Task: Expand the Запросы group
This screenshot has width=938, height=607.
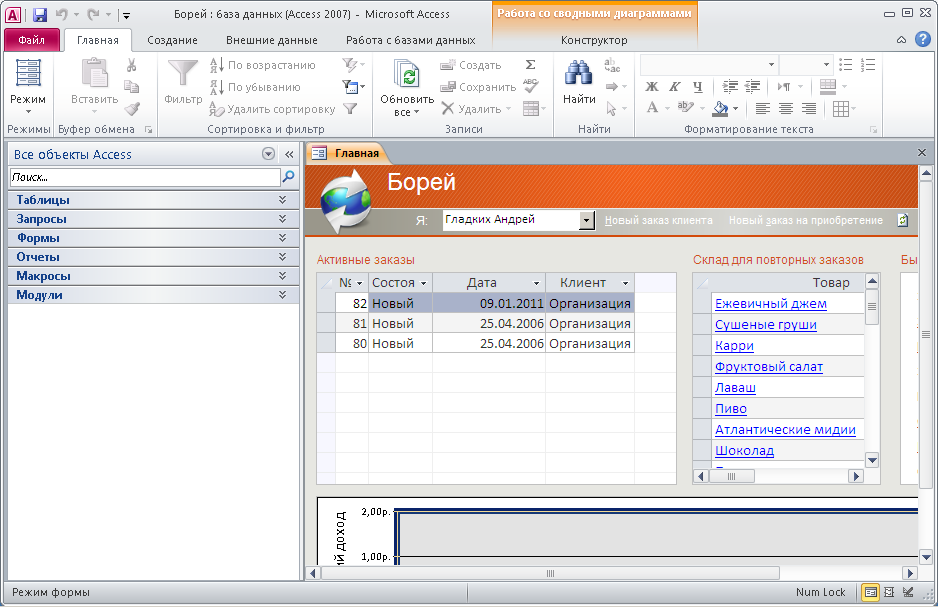Action: [x=153, y=219]
